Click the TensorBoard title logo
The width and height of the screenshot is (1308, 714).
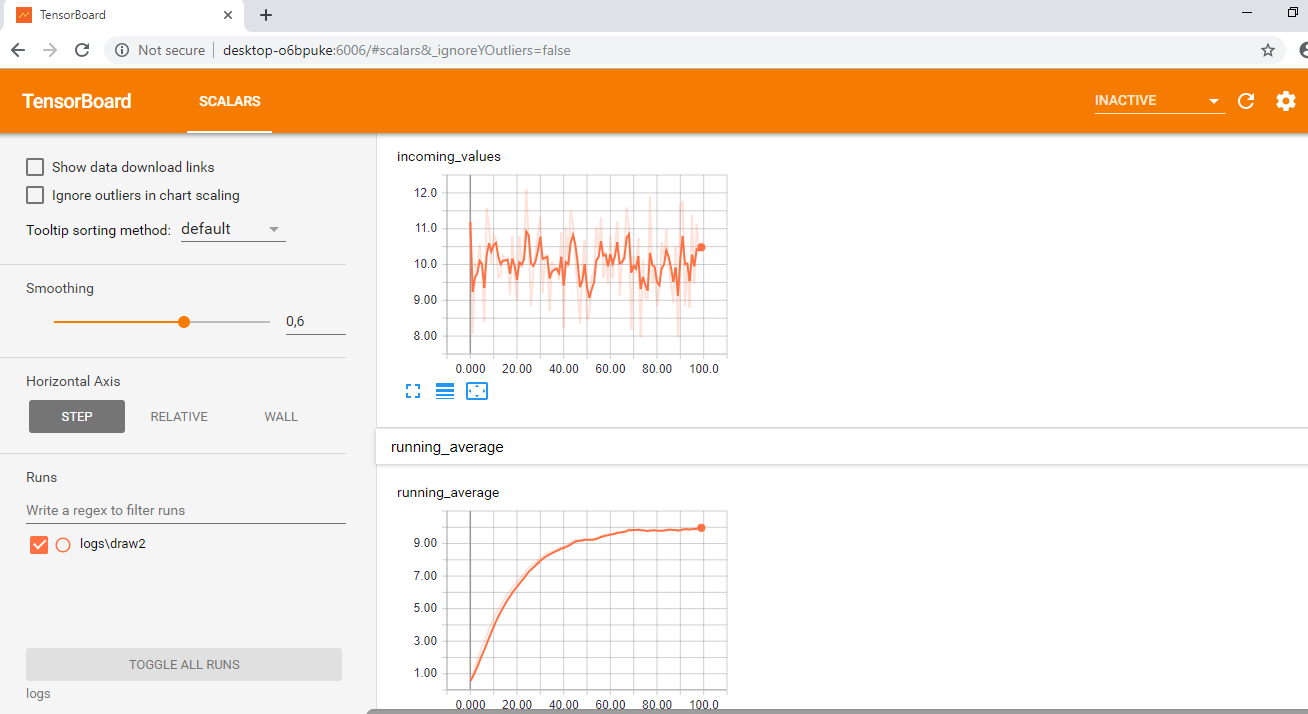(77, 101)
